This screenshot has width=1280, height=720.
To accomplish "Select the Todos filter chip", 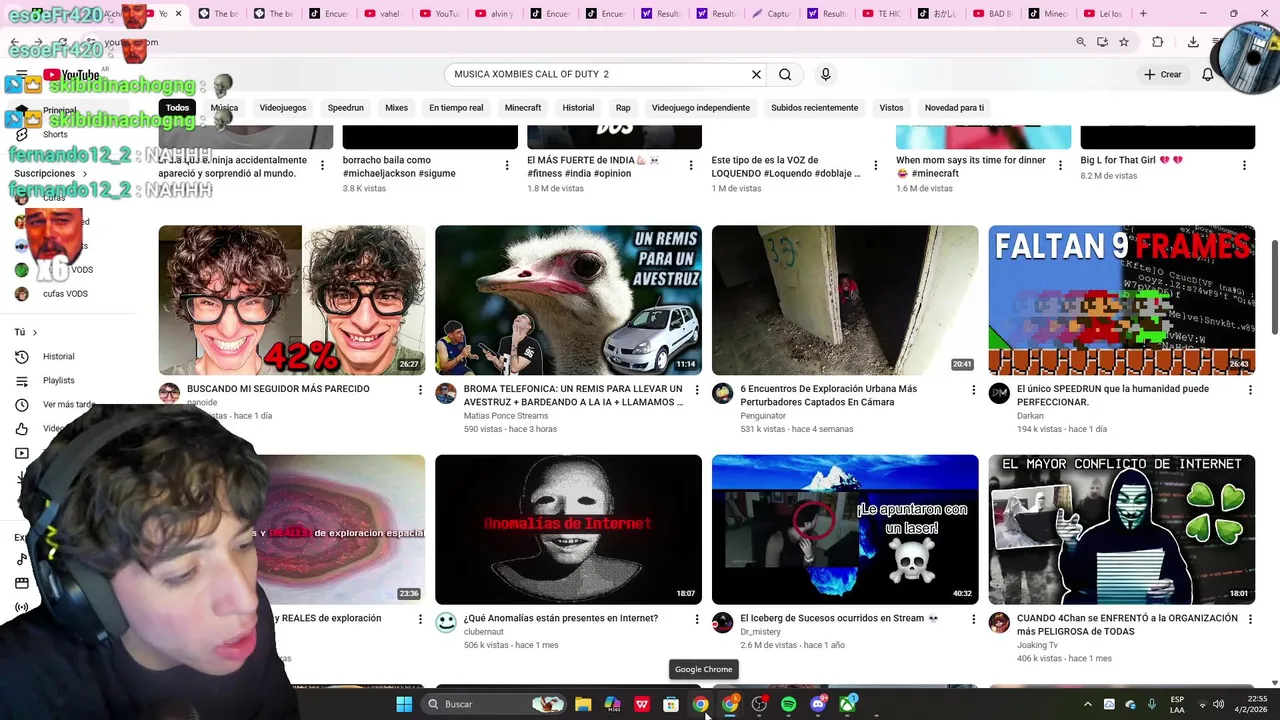I will [177, 108].
